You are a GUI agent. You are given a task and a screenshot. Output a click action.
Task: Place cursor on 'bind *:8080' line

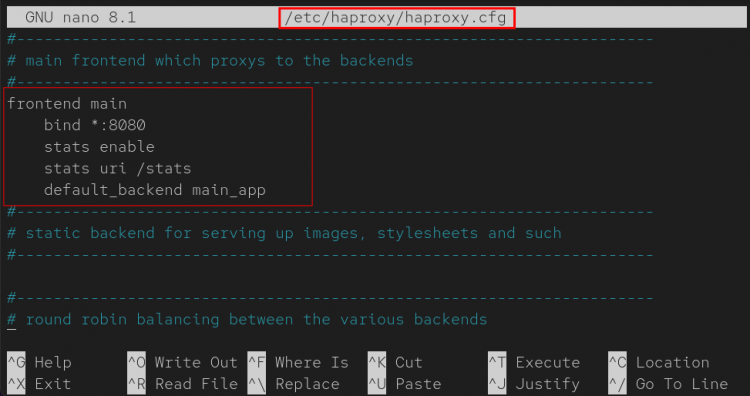(x=95, y=125)
